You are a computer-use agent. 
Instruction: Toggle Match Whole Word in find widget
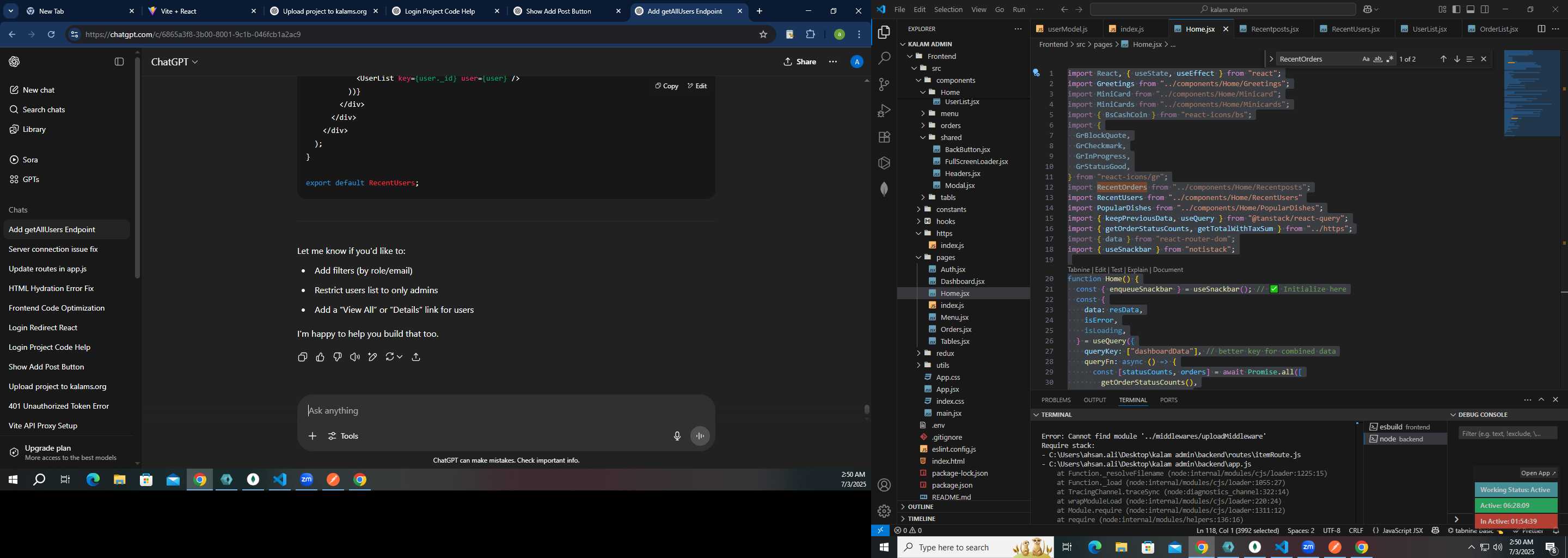click(1377, 59)
